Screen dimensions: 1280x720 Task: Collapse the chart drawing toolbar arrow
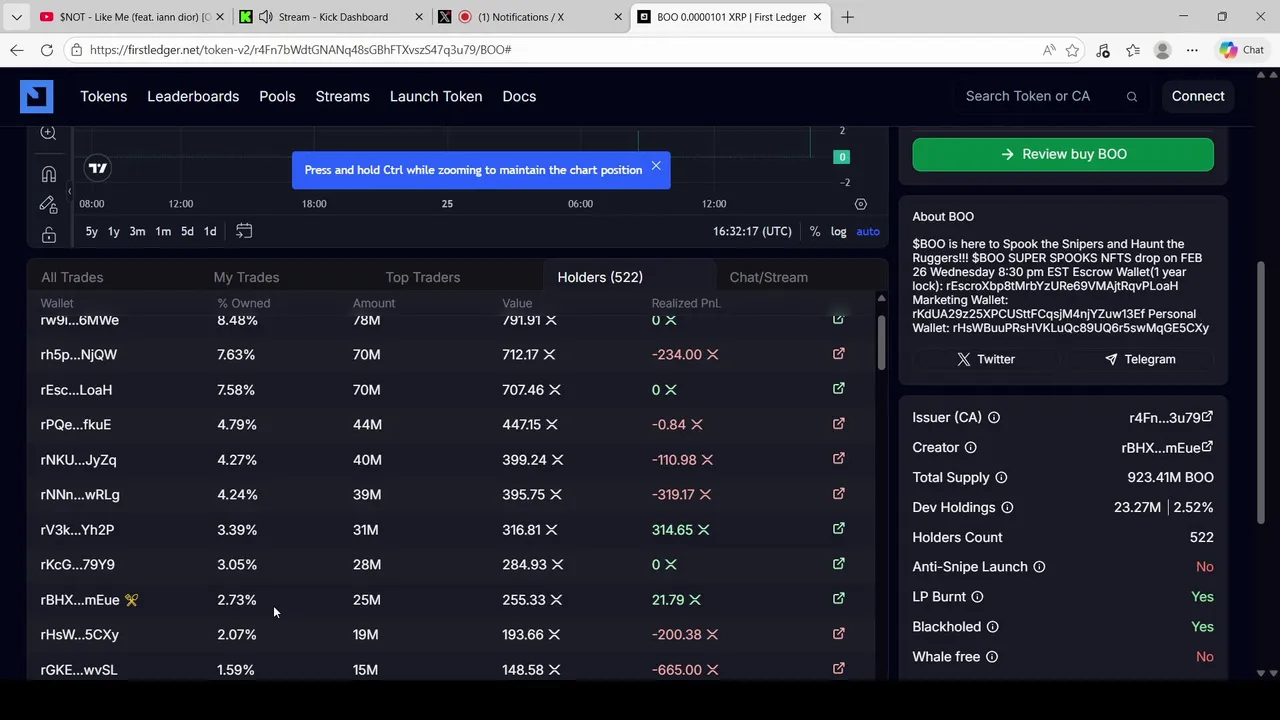pos(69,190)
